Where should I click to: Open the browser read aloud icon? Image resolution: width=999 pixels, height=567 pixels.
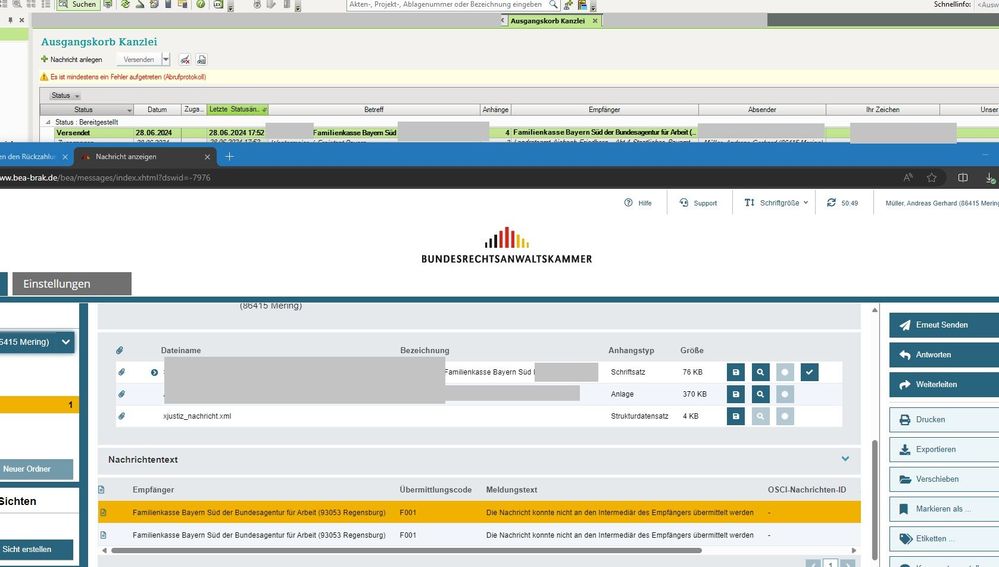click(x=908, y=178)
